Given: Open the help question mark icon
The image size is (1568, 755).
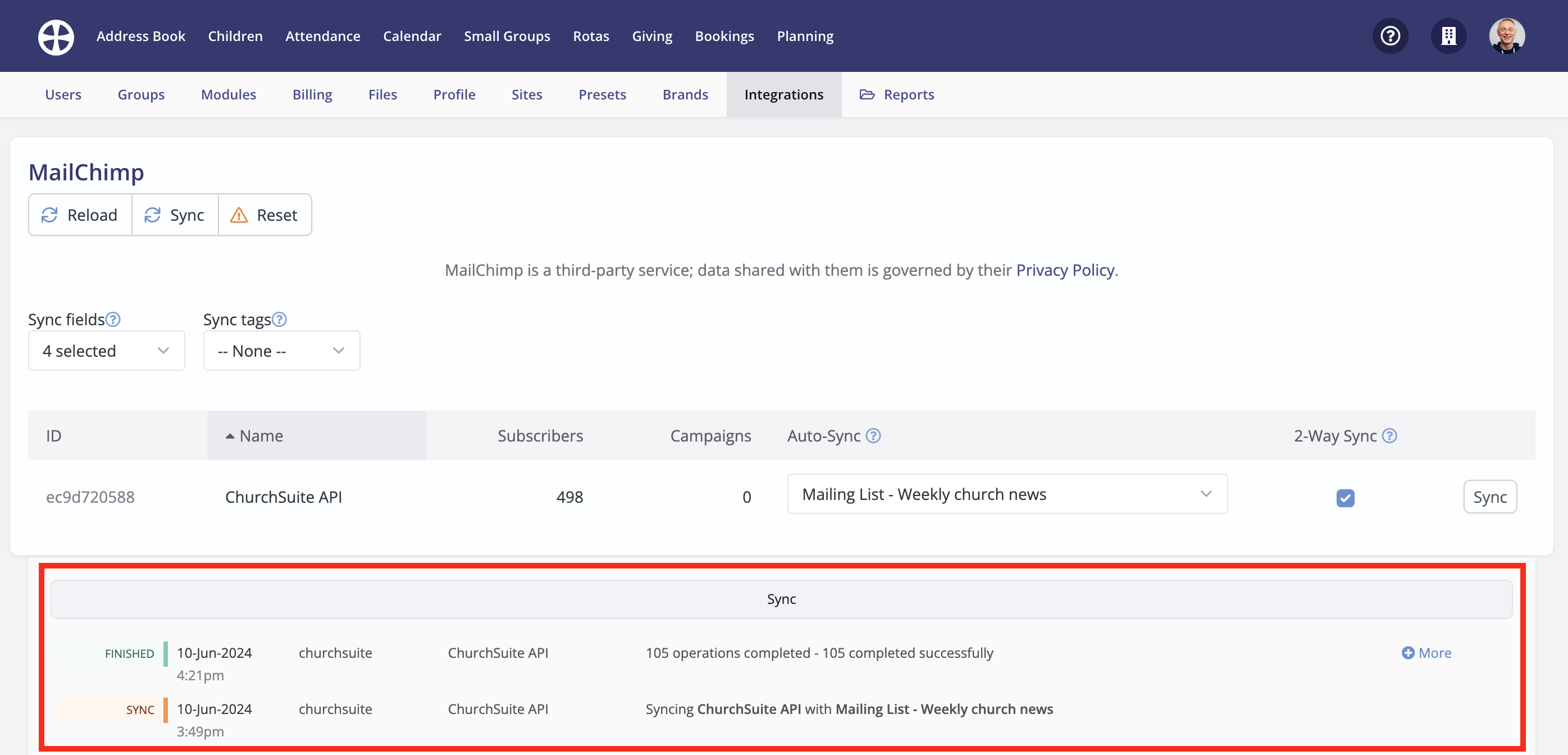Looking at the screenshot, I should point(1389,37).
